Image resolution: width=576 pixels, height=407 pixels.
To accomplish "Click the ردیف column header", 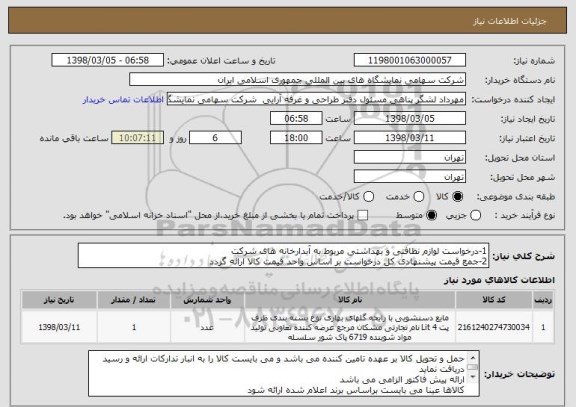I will point(543,300).
